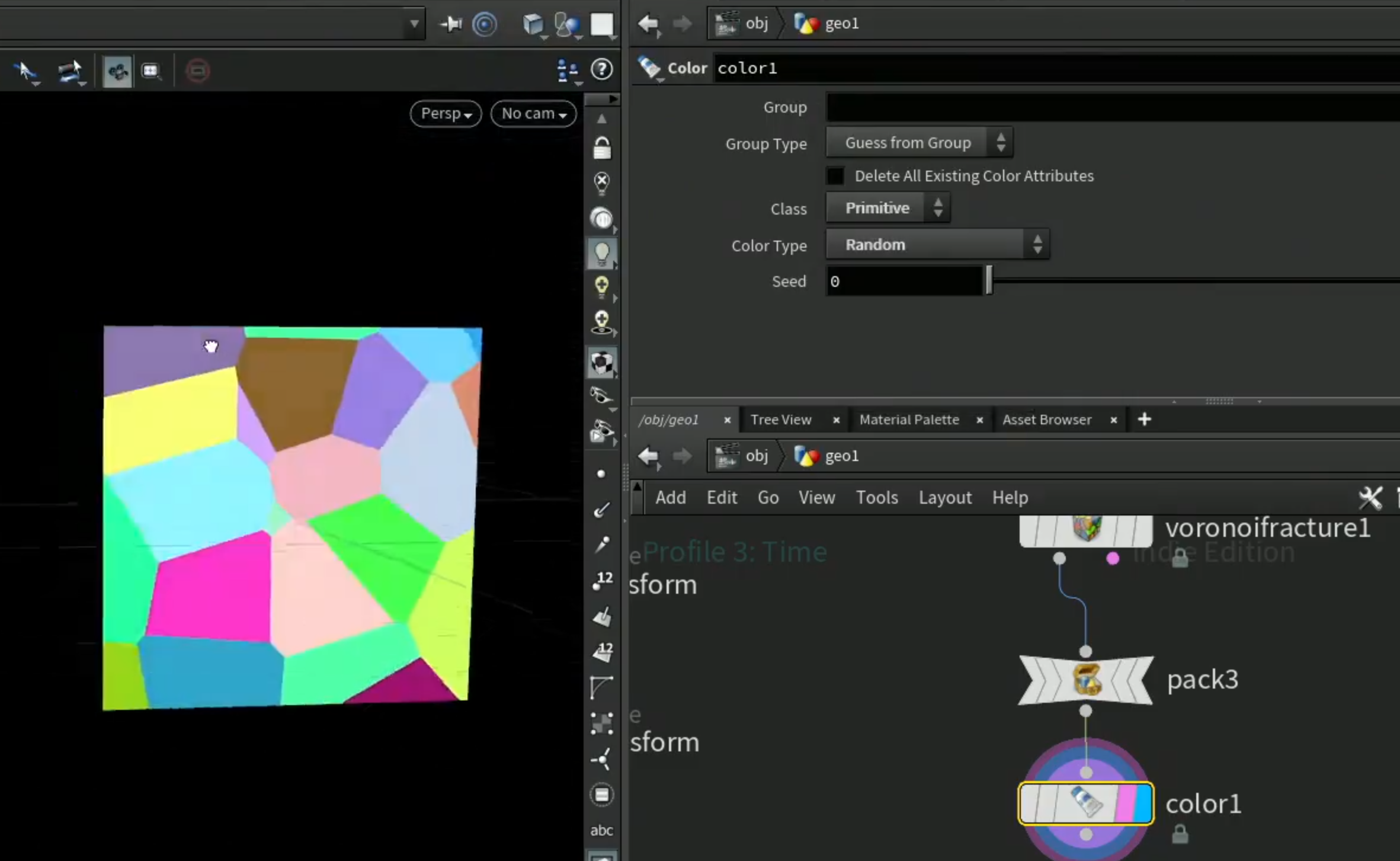Toggle high quality lighting bulb icon
Image resolution: width=1400 pixels, height=861 pixels.
[x=602, y=287]
